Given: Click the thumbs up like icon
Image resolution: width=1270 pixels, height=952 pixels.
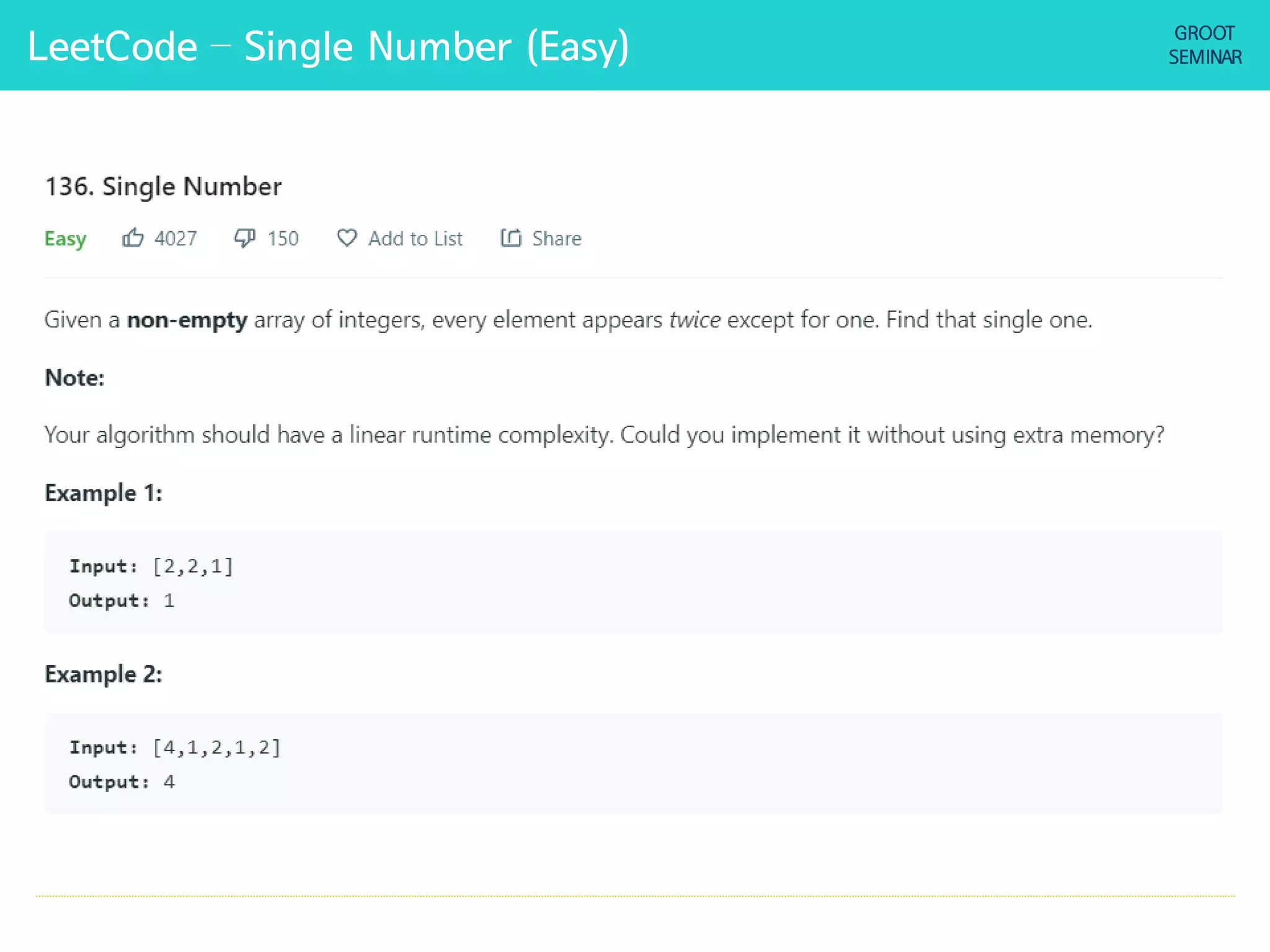Looking at the screenshot, I should (x=133, y=238).
